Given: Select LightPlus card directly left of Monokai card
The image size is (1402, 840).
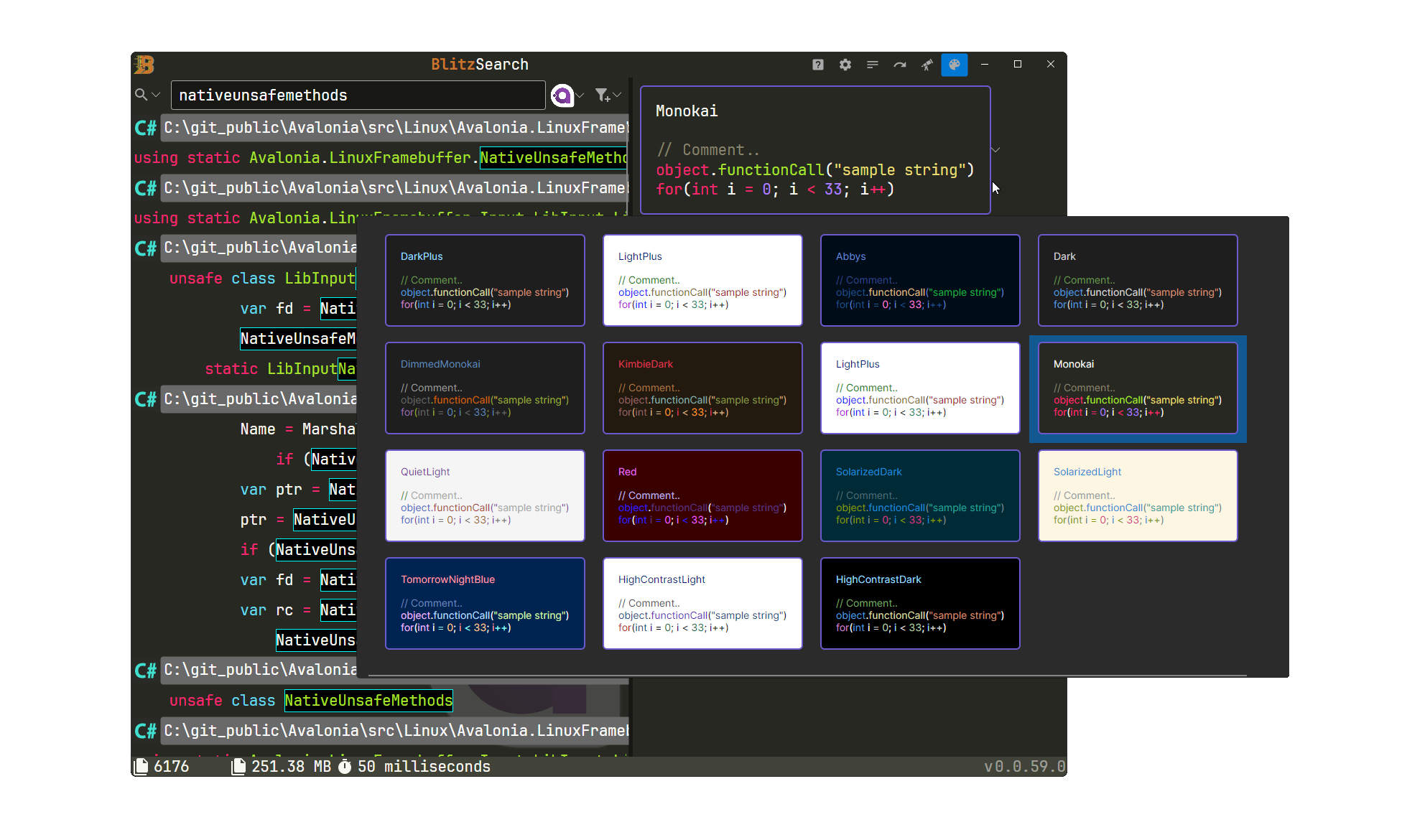Looking at the screenshot, I should 920,388.
